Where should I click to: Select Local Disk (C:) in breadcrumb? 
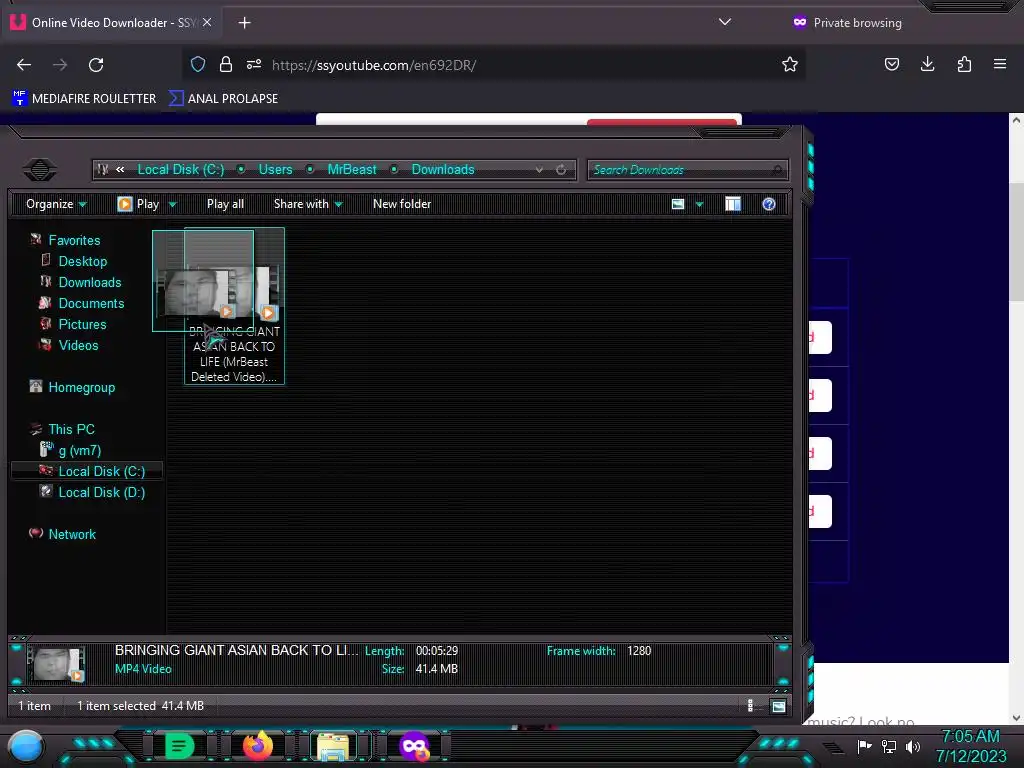click(180, 169)
